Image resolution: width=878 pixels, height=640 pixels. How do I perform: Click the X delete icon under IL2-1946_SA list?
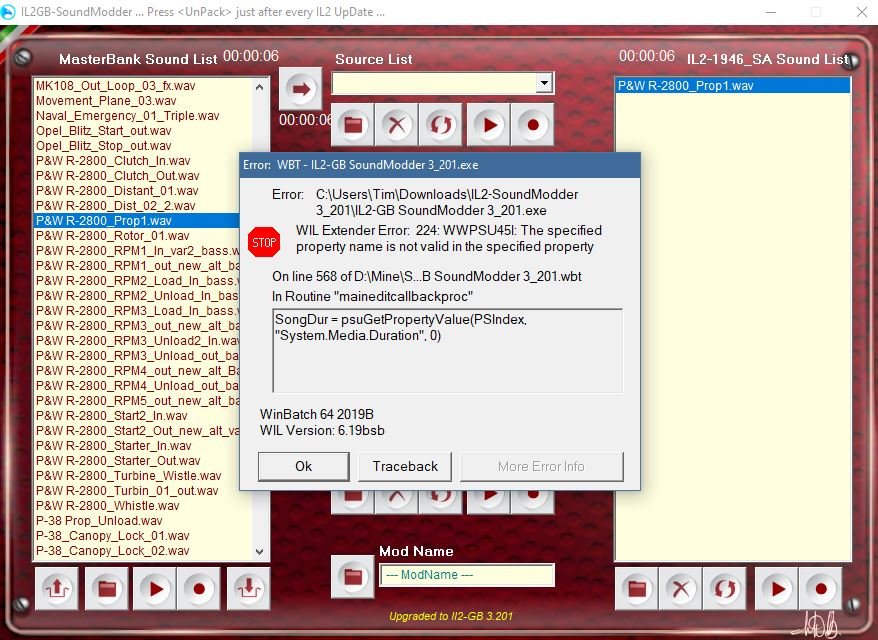click(x=680, y=588)
